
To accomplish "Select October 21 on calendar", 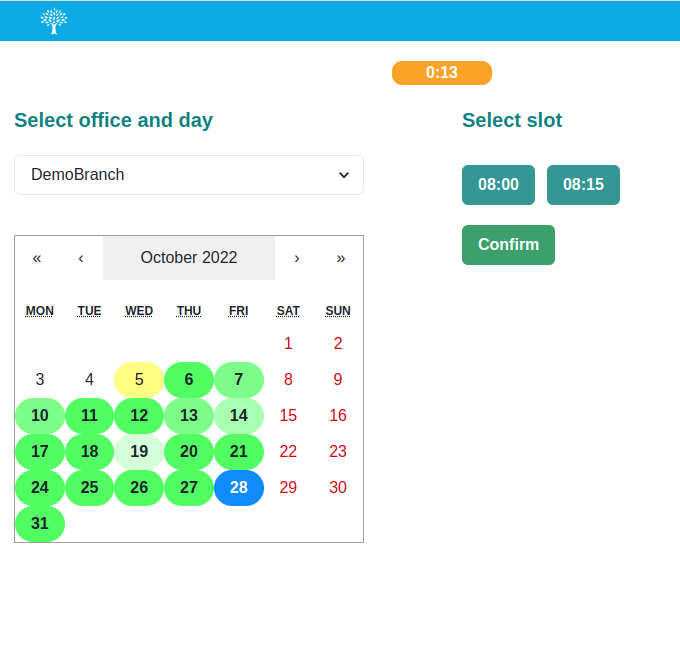I will 239,451.
